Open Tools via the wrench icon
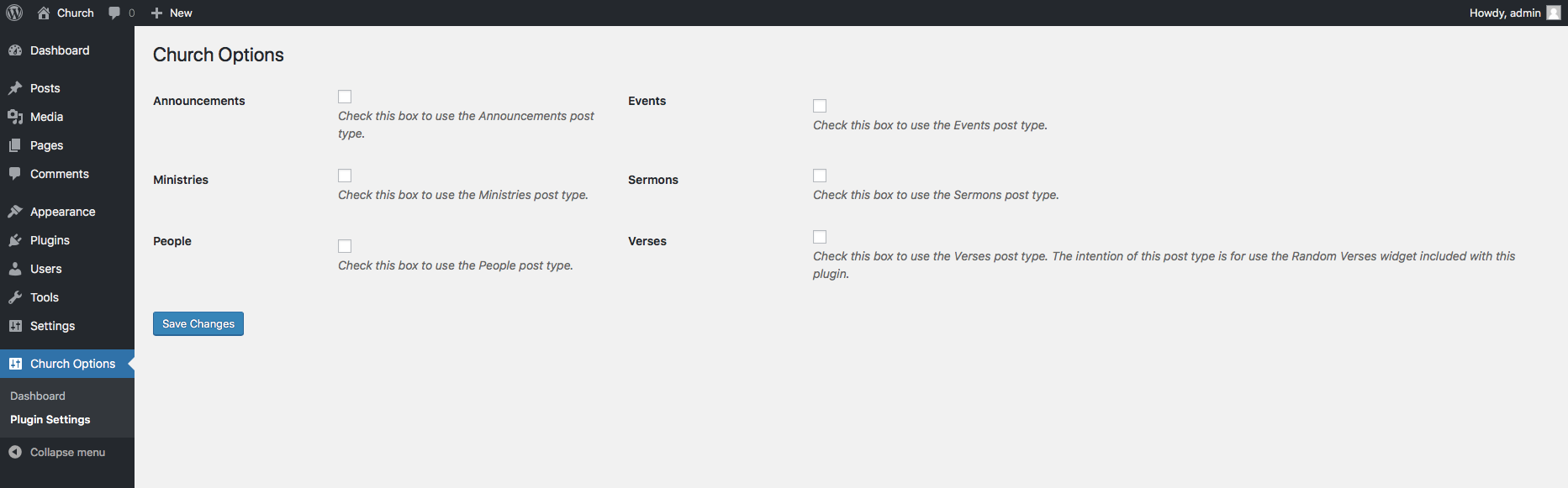1568x488 pixels. tap(15, 297)
